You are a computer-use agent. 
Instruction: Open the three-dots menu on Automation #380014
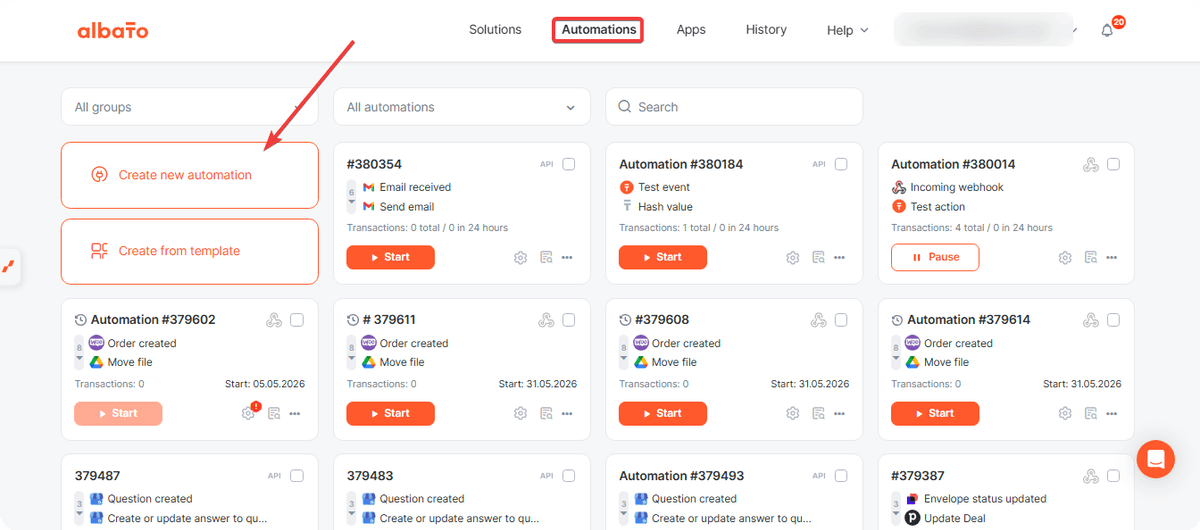pos(1111,258)
